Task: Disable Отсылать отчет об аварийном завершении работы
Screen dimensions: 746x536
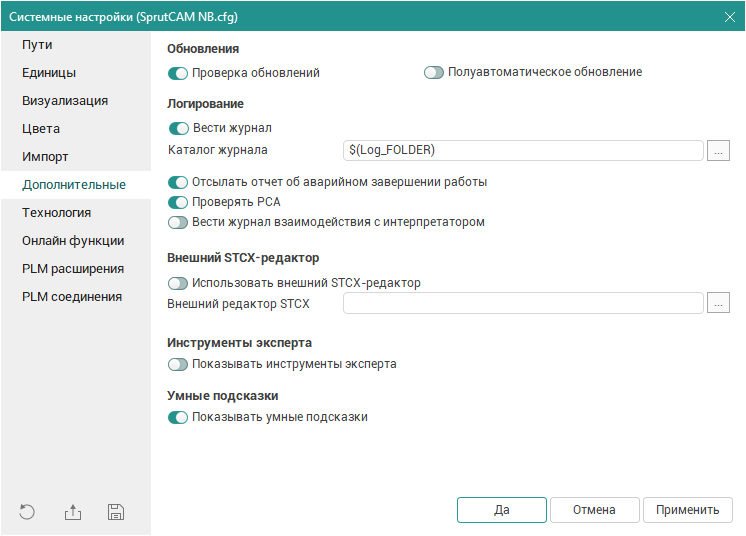Action: coord(178,183)
